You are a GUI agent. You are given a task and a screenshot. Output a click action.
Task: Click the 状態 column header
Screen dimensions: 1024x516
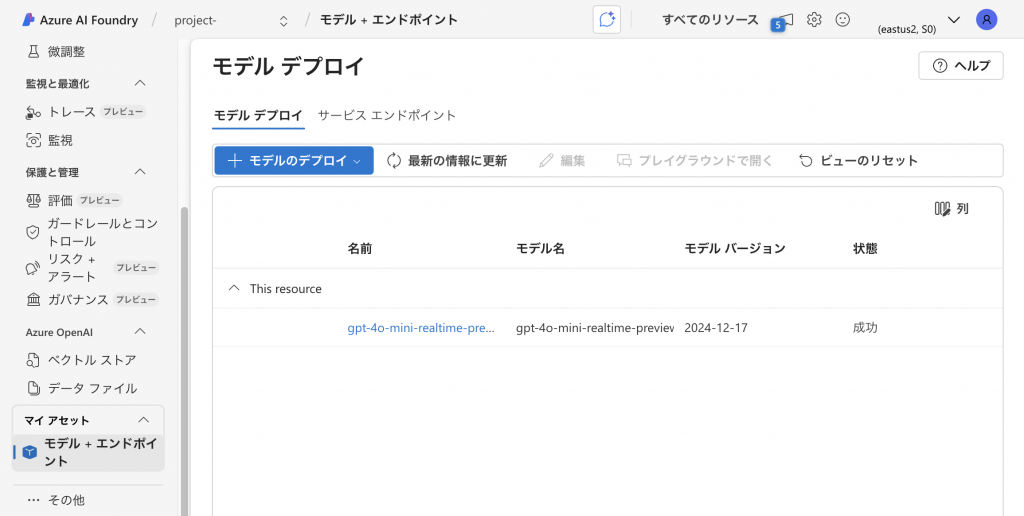[865, 248]
